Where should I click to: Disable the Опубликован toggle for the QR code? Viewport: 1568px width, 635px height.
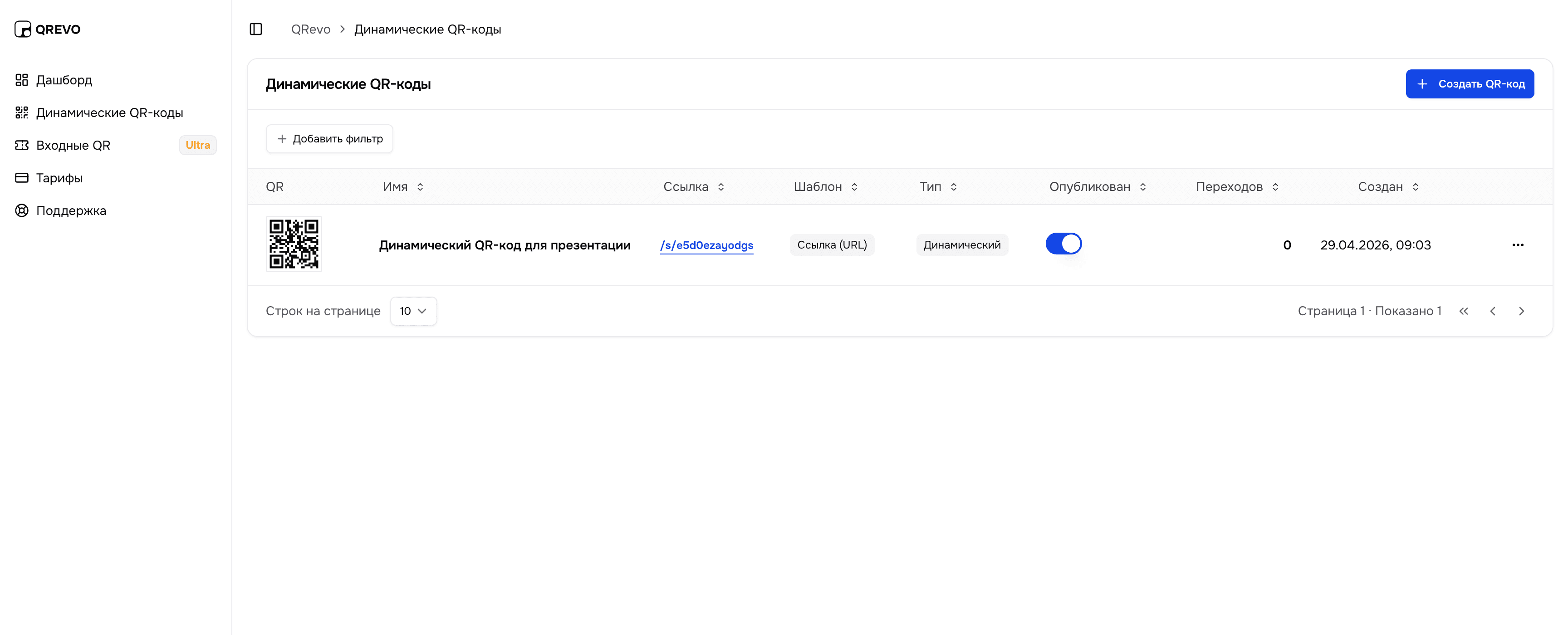coord(1063,244)
